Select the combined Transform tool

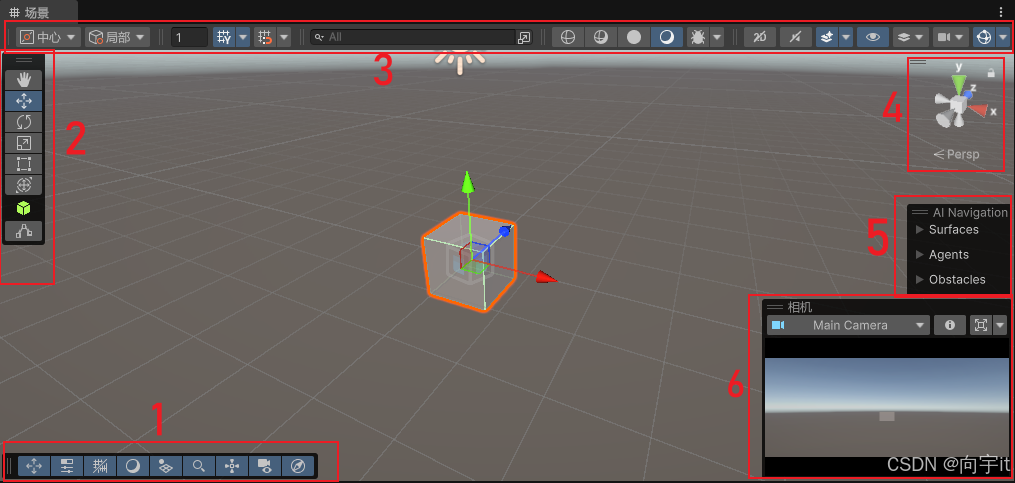[x=23, y=185]
